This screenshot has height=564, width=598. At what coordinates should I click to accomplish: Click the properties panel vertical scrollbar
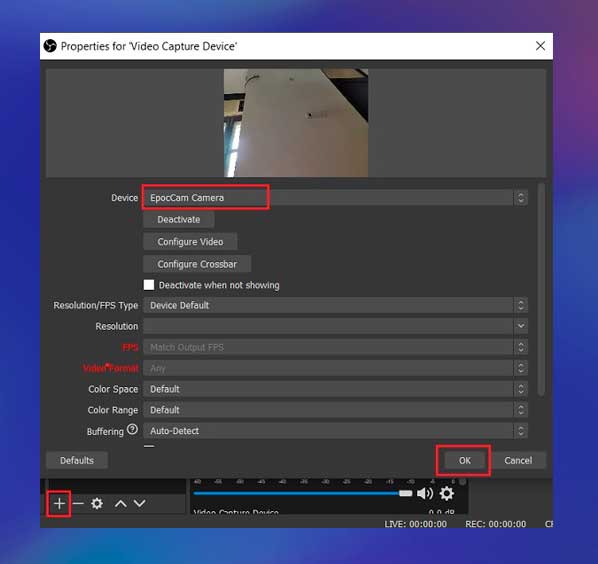[x=541, y=290]
